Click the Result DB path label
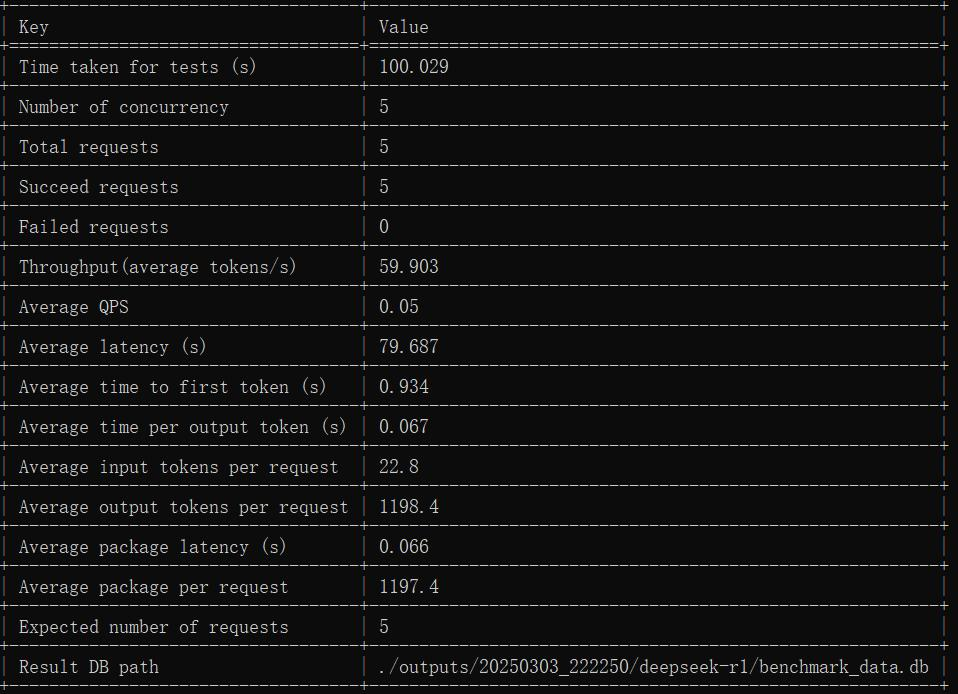The image size is (958, 694). [x=89, y=667]
